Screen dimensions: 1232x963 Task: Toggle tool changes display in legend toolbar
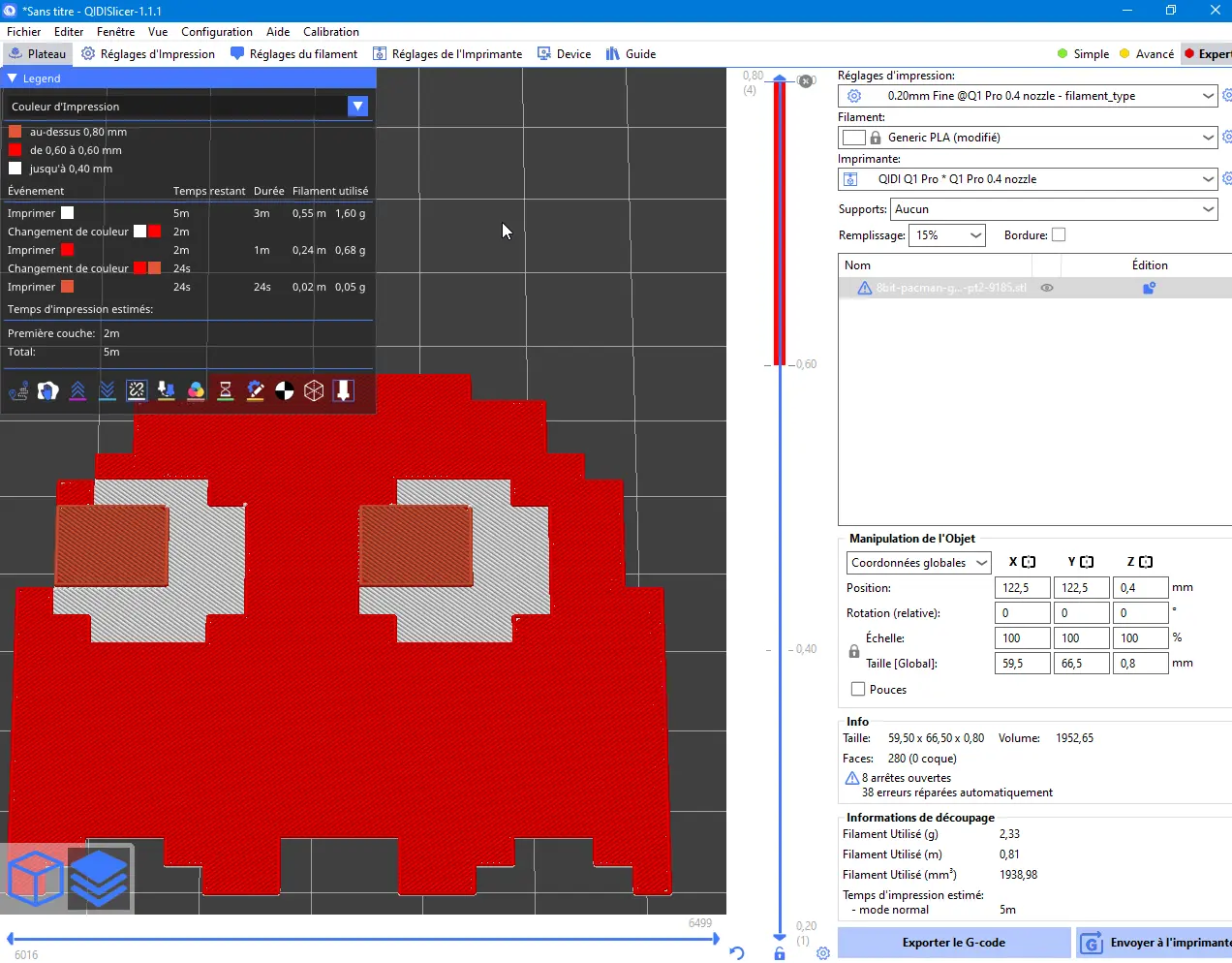point(167,390)
